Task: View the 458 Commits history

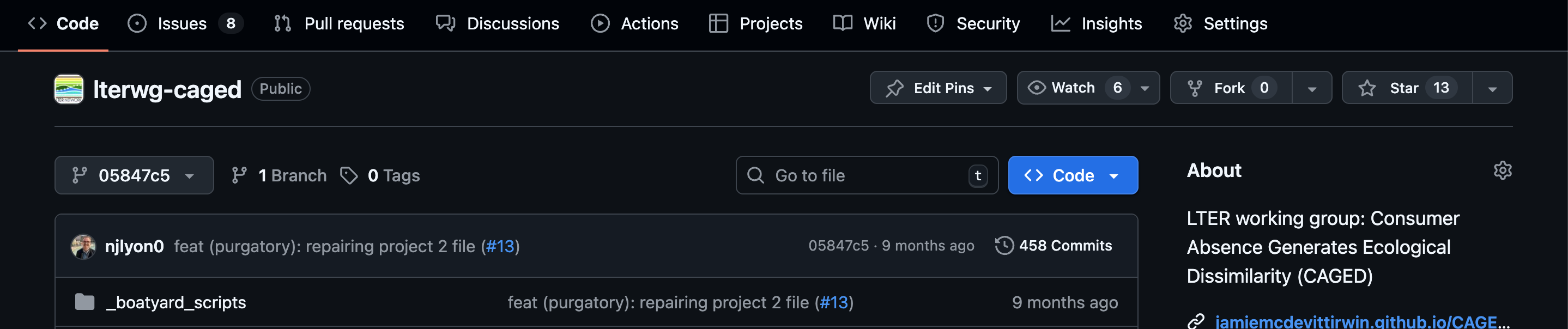Action: tap(1064, 246)
